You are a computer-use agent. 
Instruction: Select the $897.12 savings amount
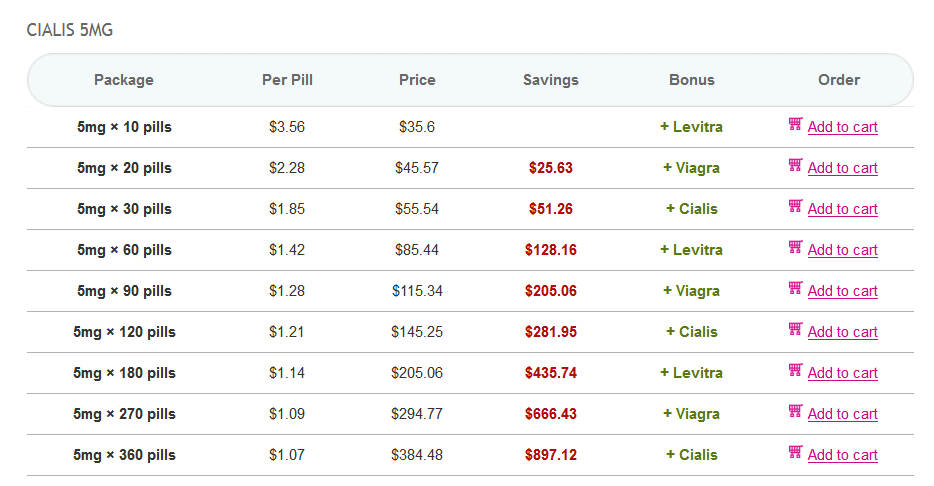(551, 455)
